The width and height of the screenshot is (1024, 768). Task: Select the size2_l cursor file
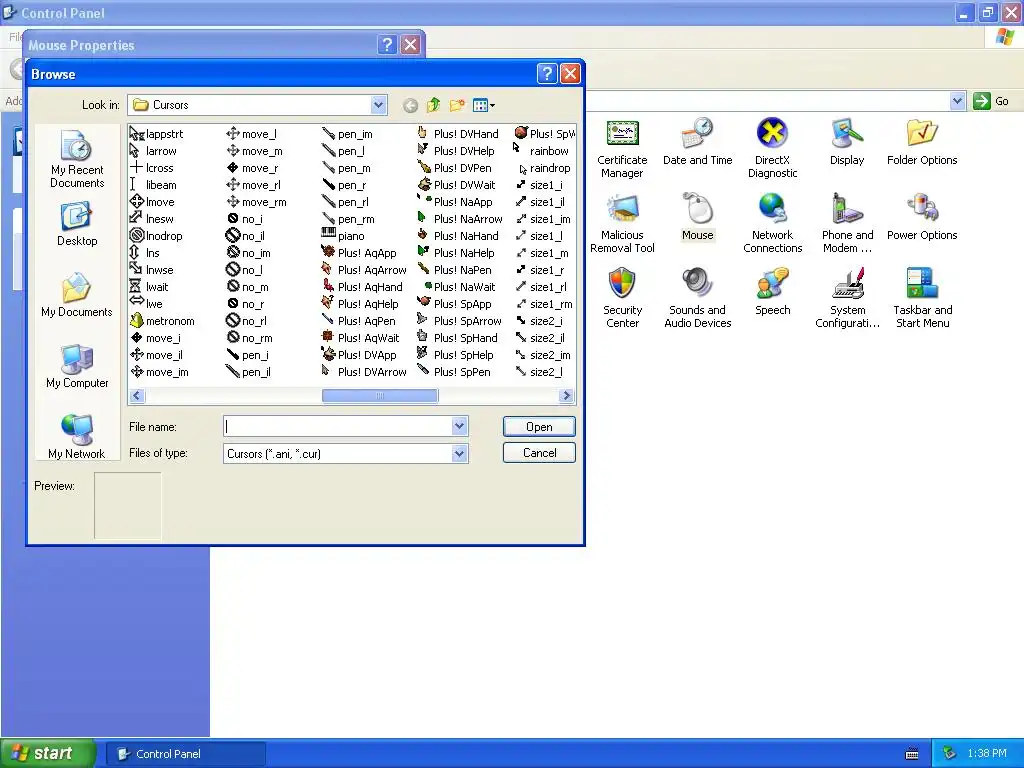pos(538,372)
